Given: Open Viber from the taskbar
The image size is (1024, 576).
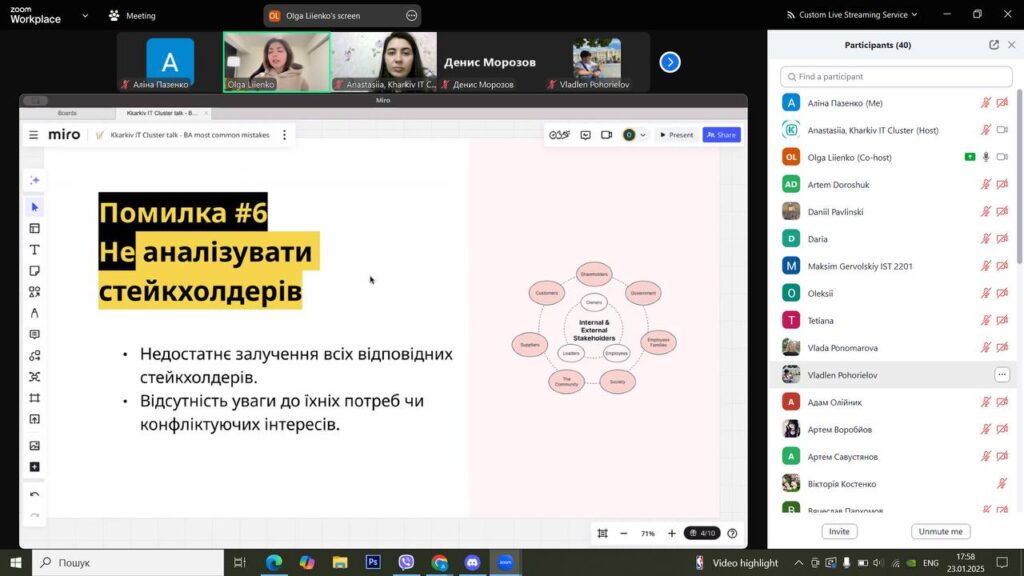Looking at the screenshot, I should 406,562.
